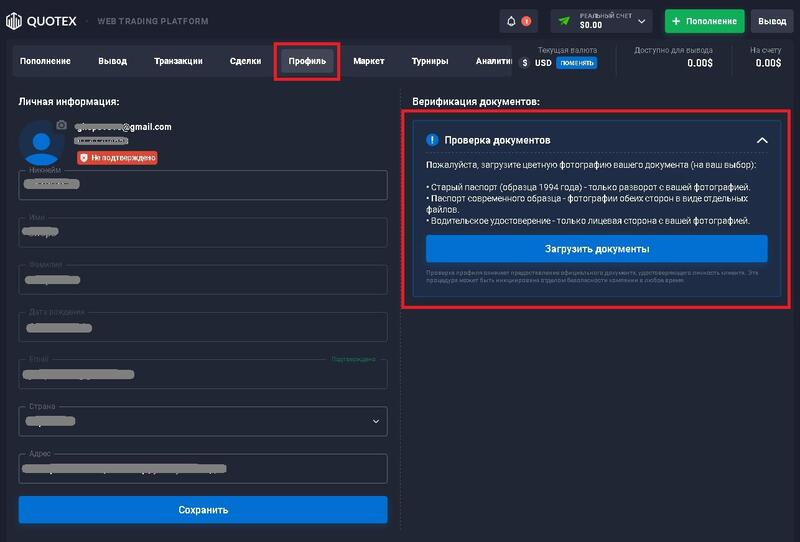
Task: Open the Вывод tab
Action: click(112, 61)
